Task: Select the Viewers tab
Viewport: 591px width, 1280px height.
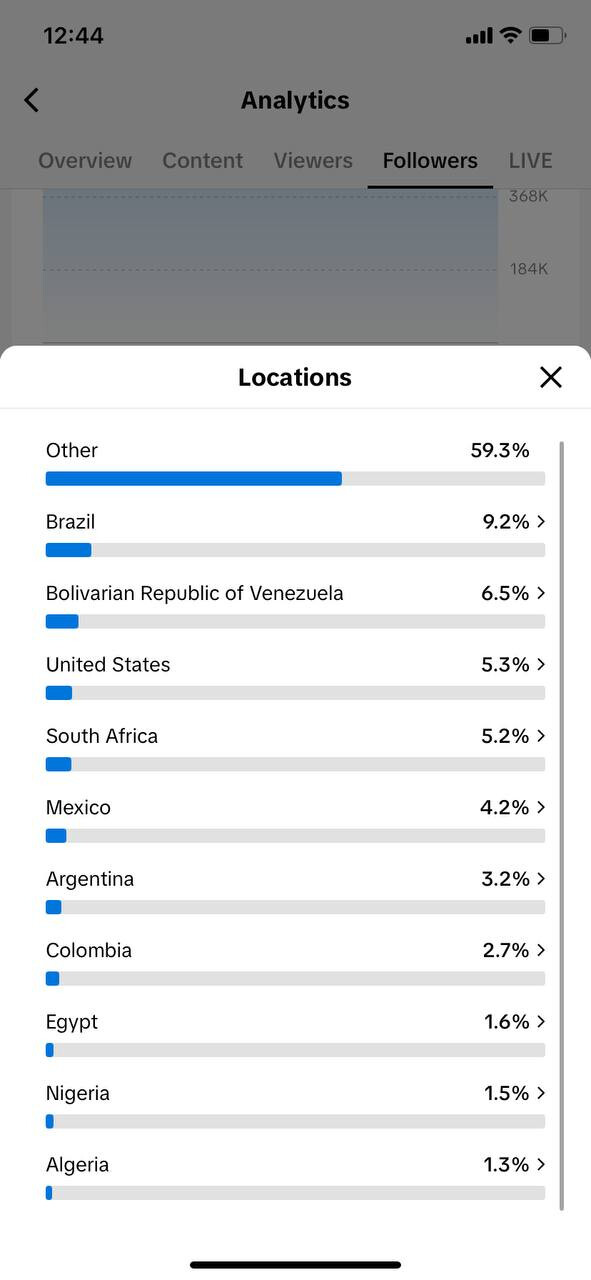Action: pos(313,160)
